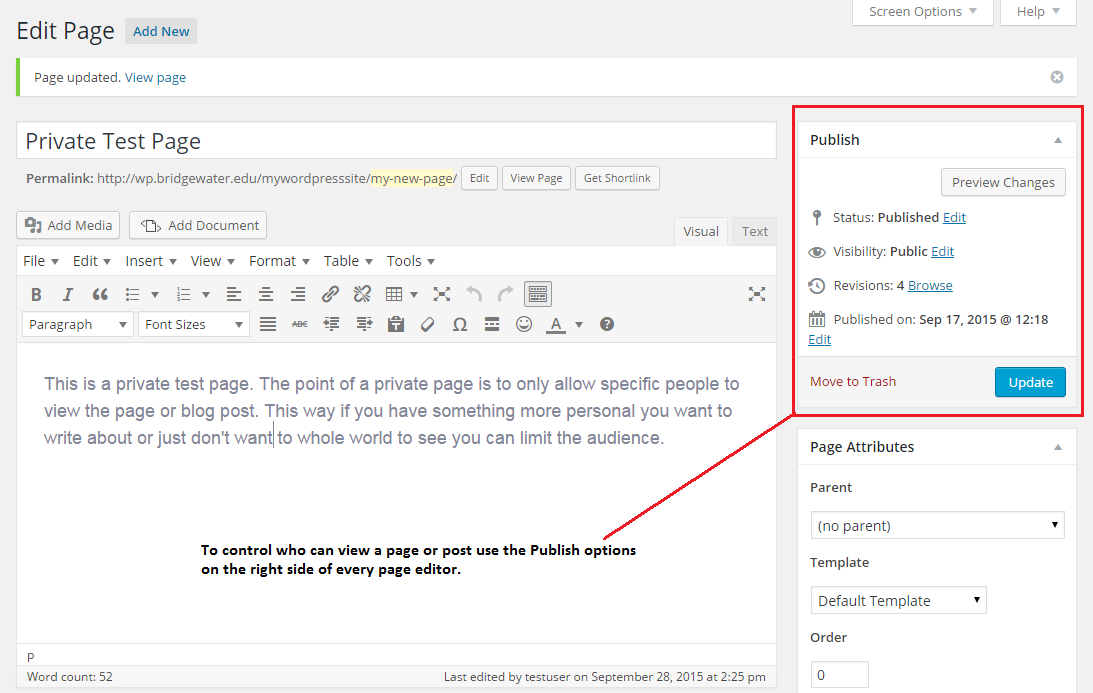
Task: Edit the Visibility setting
Action: 942,252
